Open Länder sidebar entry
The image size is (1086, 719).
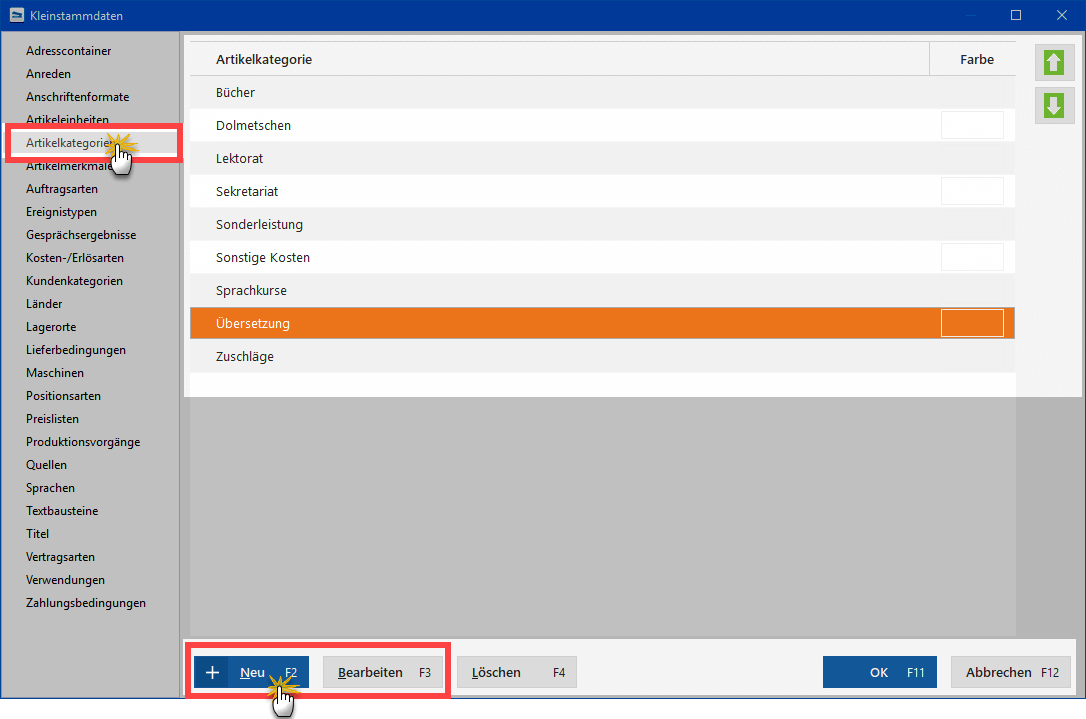point(44,303)
